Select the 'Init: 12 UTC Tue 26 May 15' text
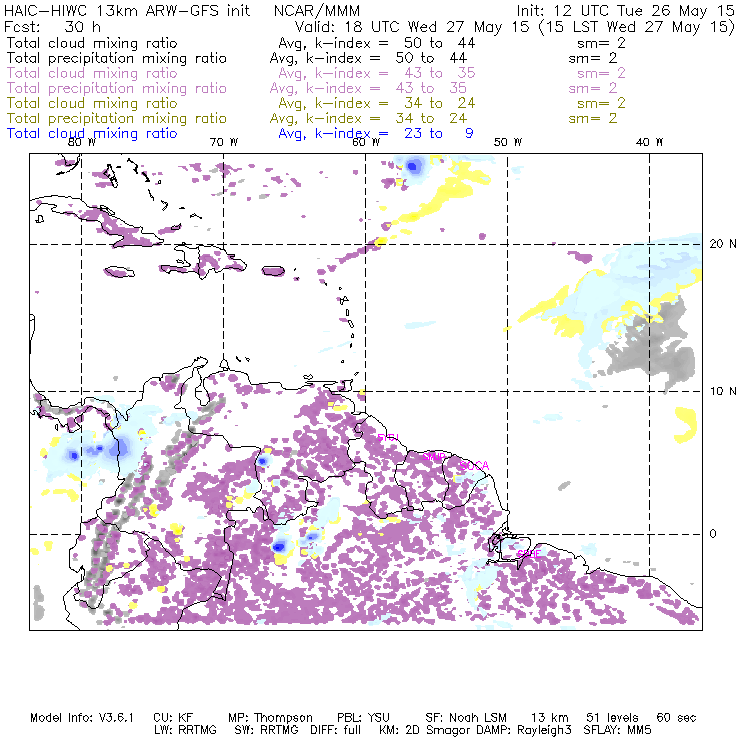 (x=625, y=11)
